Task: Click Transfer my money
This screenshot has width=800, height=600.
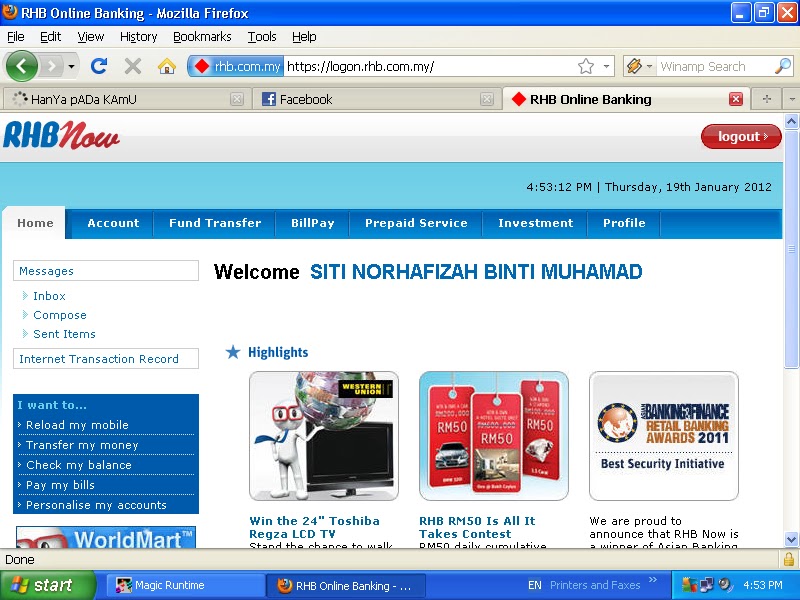Action: [x=82, y=445]
